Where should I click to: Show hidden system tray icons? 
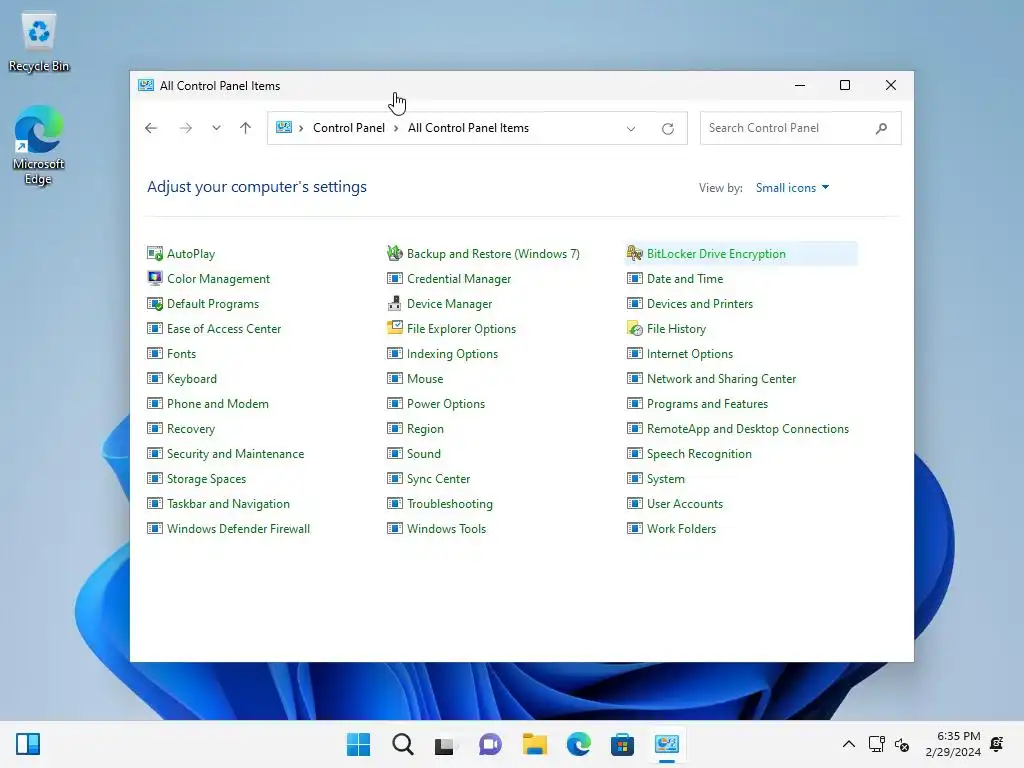tap(848, 744)
